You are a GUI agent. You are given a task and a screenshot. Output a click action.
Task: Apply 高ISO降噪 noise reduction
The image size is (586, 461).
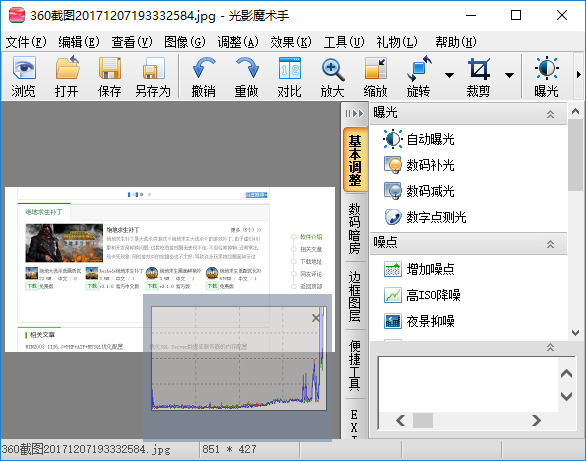click(x=422, y=295)
